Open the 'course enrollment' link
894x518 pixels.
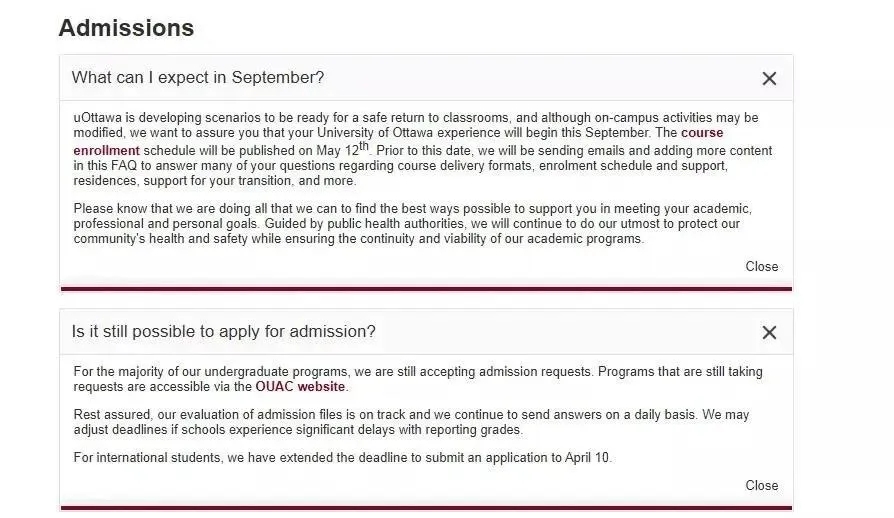tap(106, 151)
